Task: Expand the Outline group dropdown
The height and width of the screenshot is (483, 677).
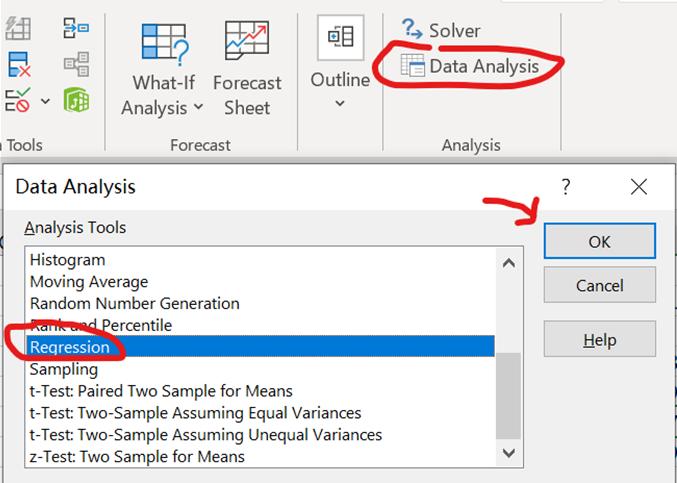Action: click(340, 66)
